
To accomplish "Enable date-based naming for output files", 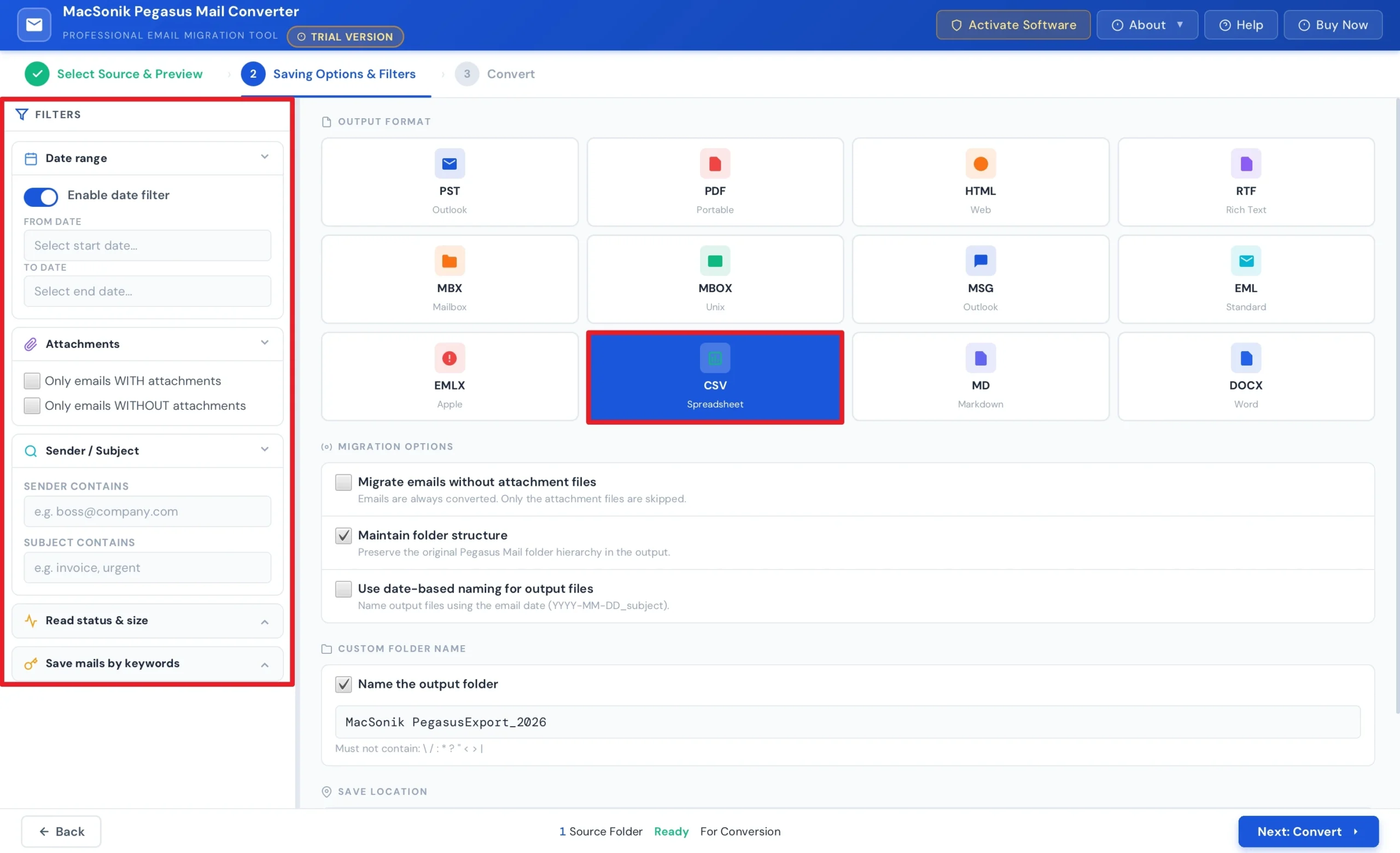I will pyautogui.click(x=343, y=589).
